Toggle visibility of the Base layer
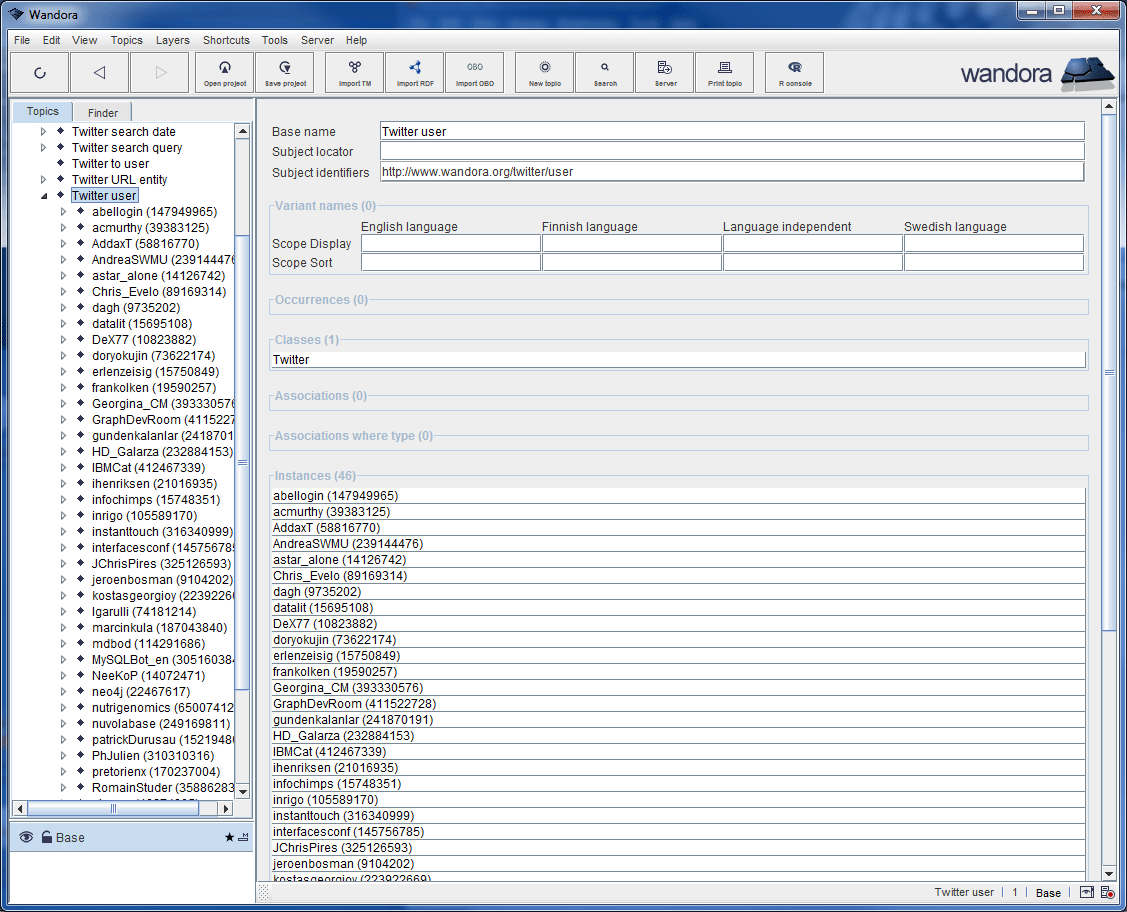The height and width of the screenshot is (912, 1127). point(25,837)
